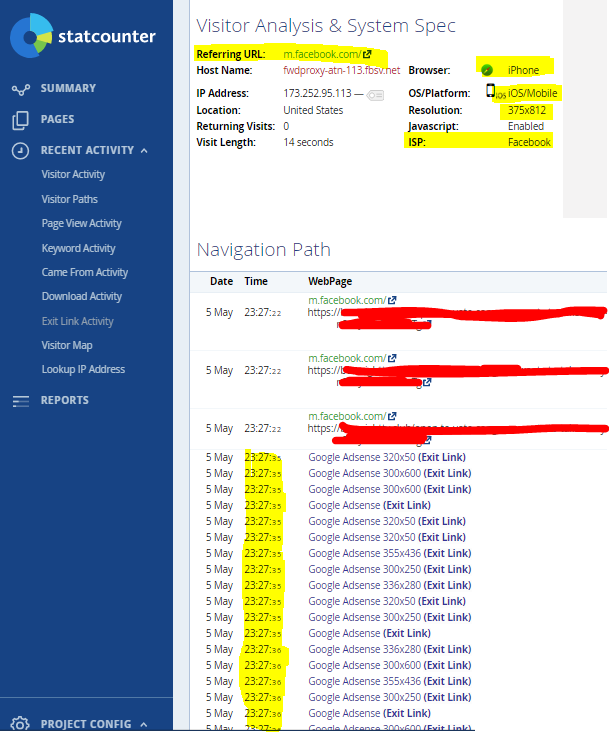Click the Summary graph icon in sidebar
Image resolution: width=609 pixels, height=732 pixels.
(x=21, y=89)
